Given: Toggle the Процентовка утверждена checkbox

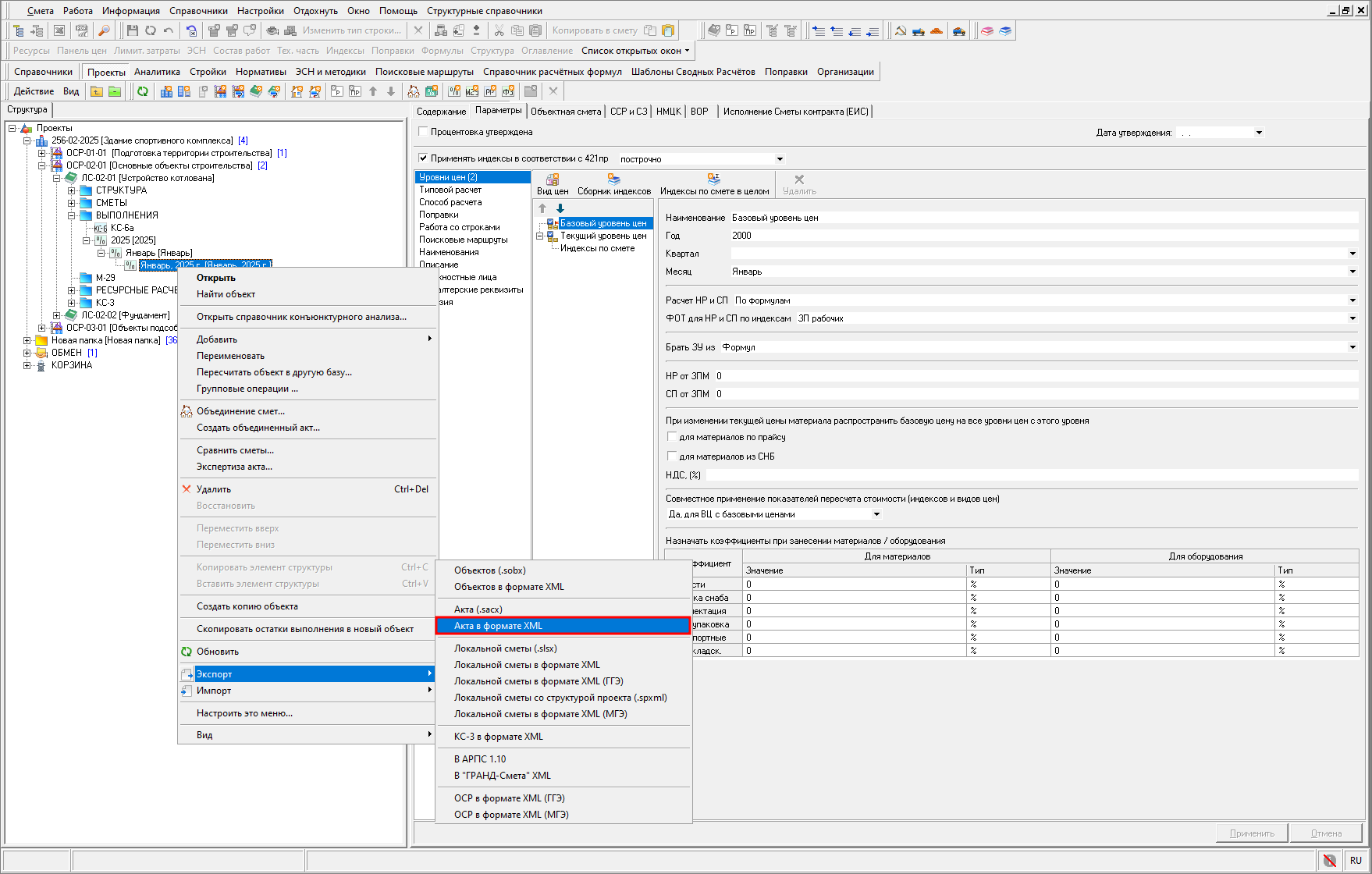Looking at the screenshot, I should point(424,132).
